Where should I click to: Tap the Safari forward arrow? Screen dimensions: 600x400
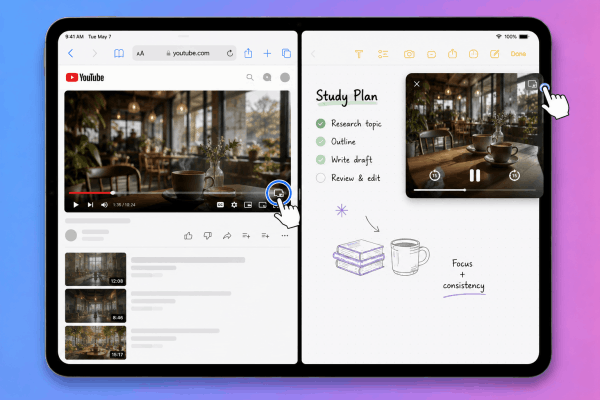(95, 53)
